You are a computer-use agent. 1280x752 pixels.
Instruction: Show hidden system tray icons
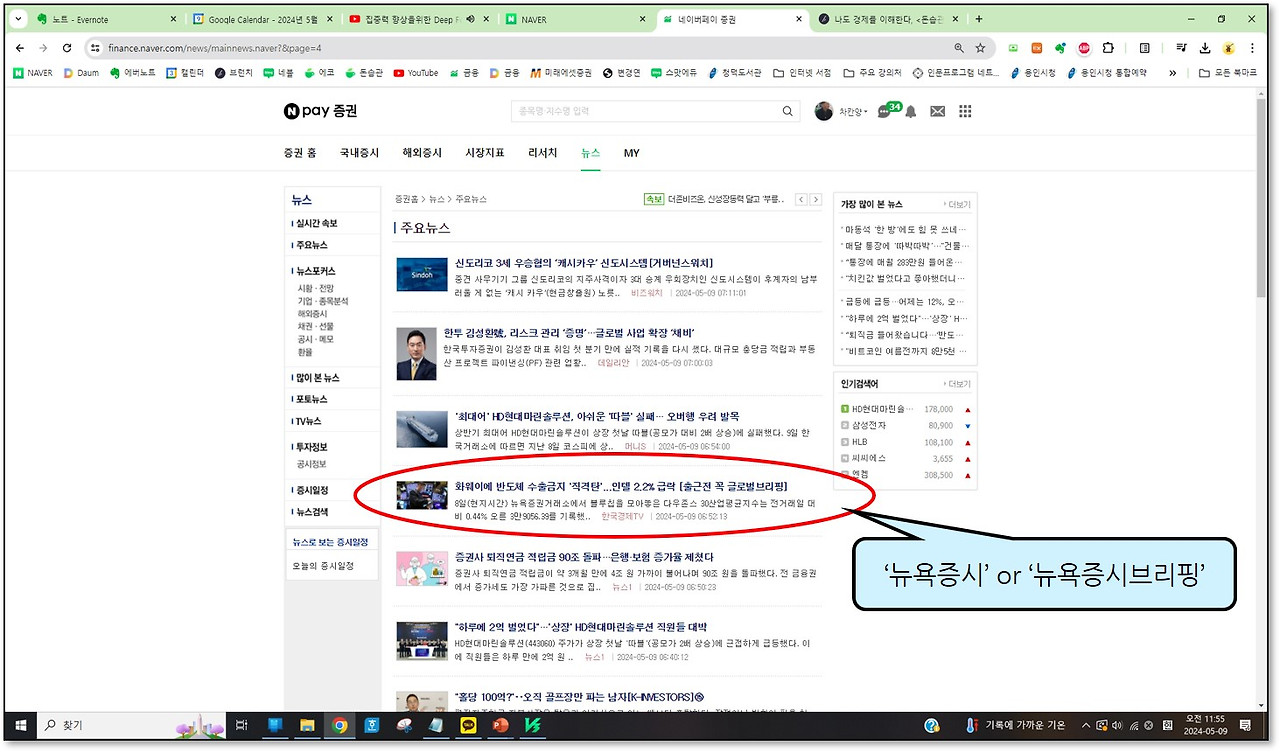tap(1085, 725)
